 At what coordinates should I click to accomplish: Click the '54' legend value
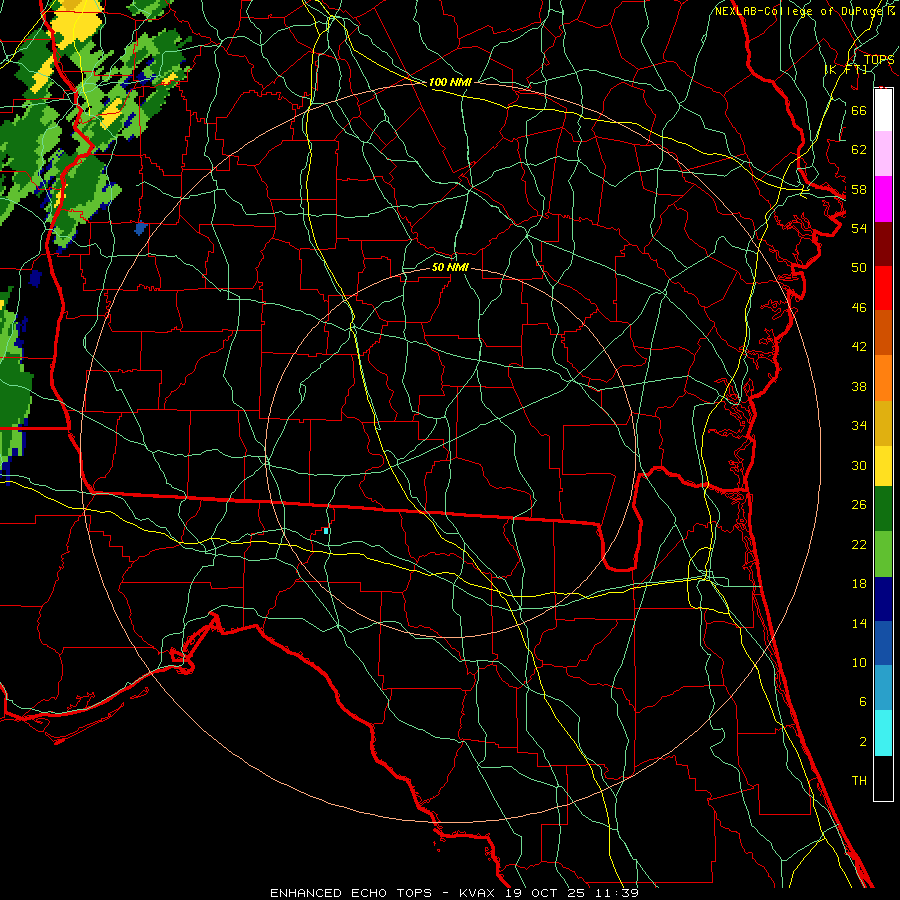click(859, 228)
